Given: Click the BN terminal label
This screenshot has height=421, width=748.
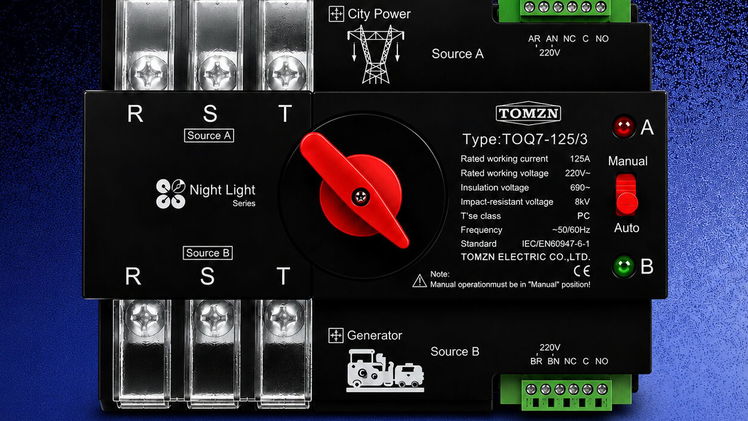Looking at the screenshot, I should 553,361.
